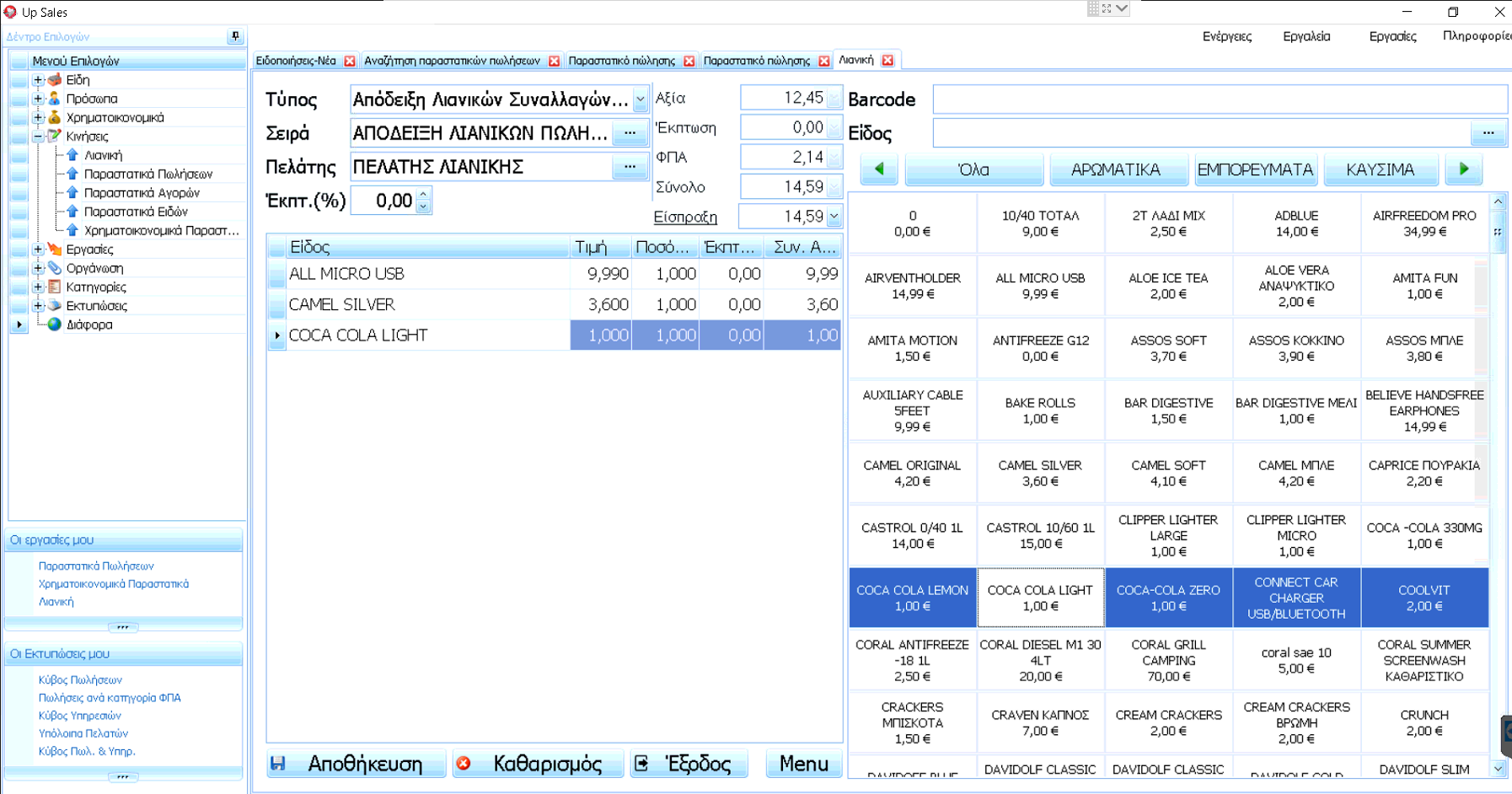The height and width of the screenshot is (794, 1512).
Task: Increase the Έκπτ.(%) value using up spinner
Action: 424,195
